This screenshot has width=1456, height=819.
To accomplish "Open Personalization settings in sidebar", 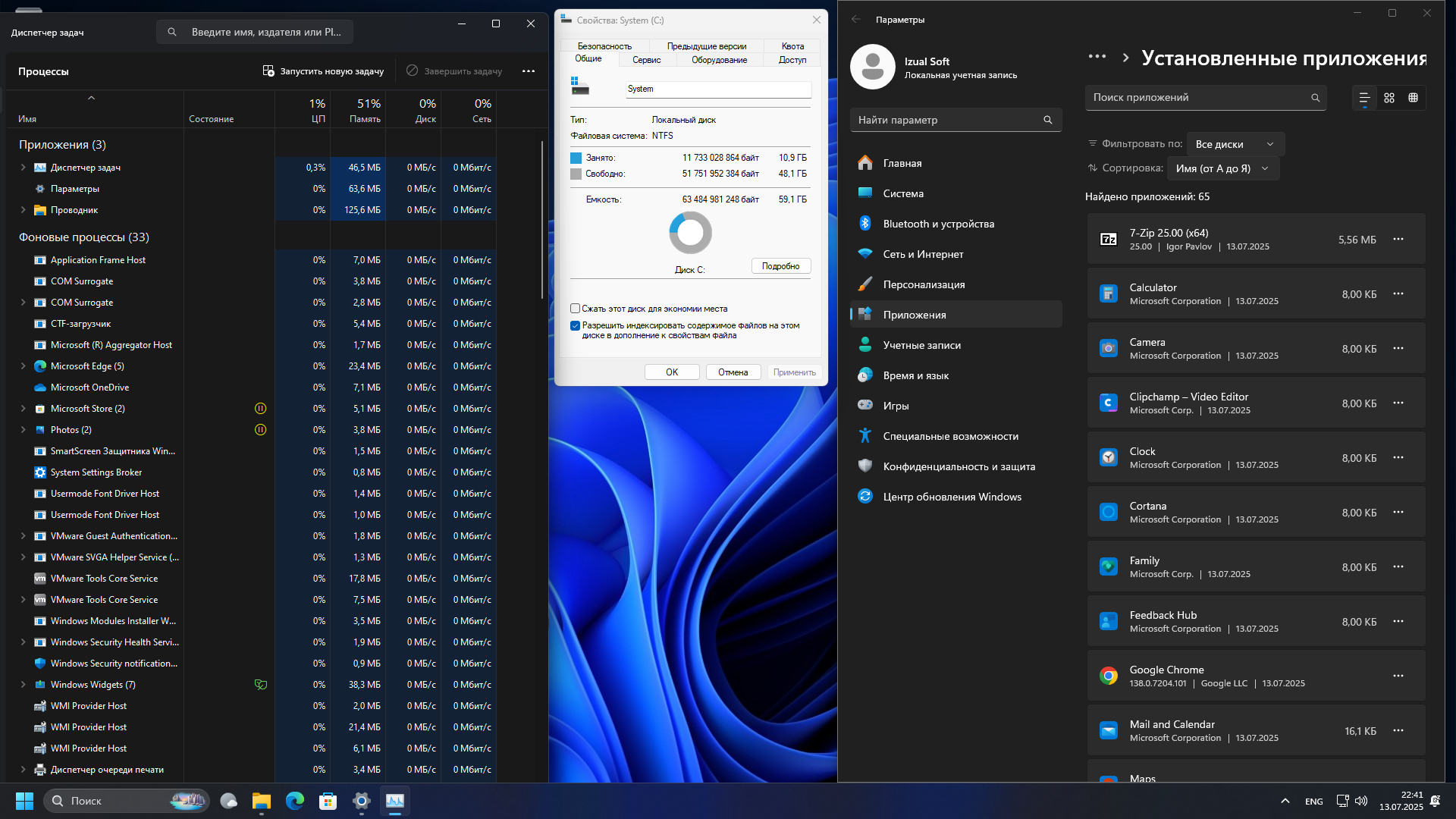I will pyautogui.click(x=955, y=284).
